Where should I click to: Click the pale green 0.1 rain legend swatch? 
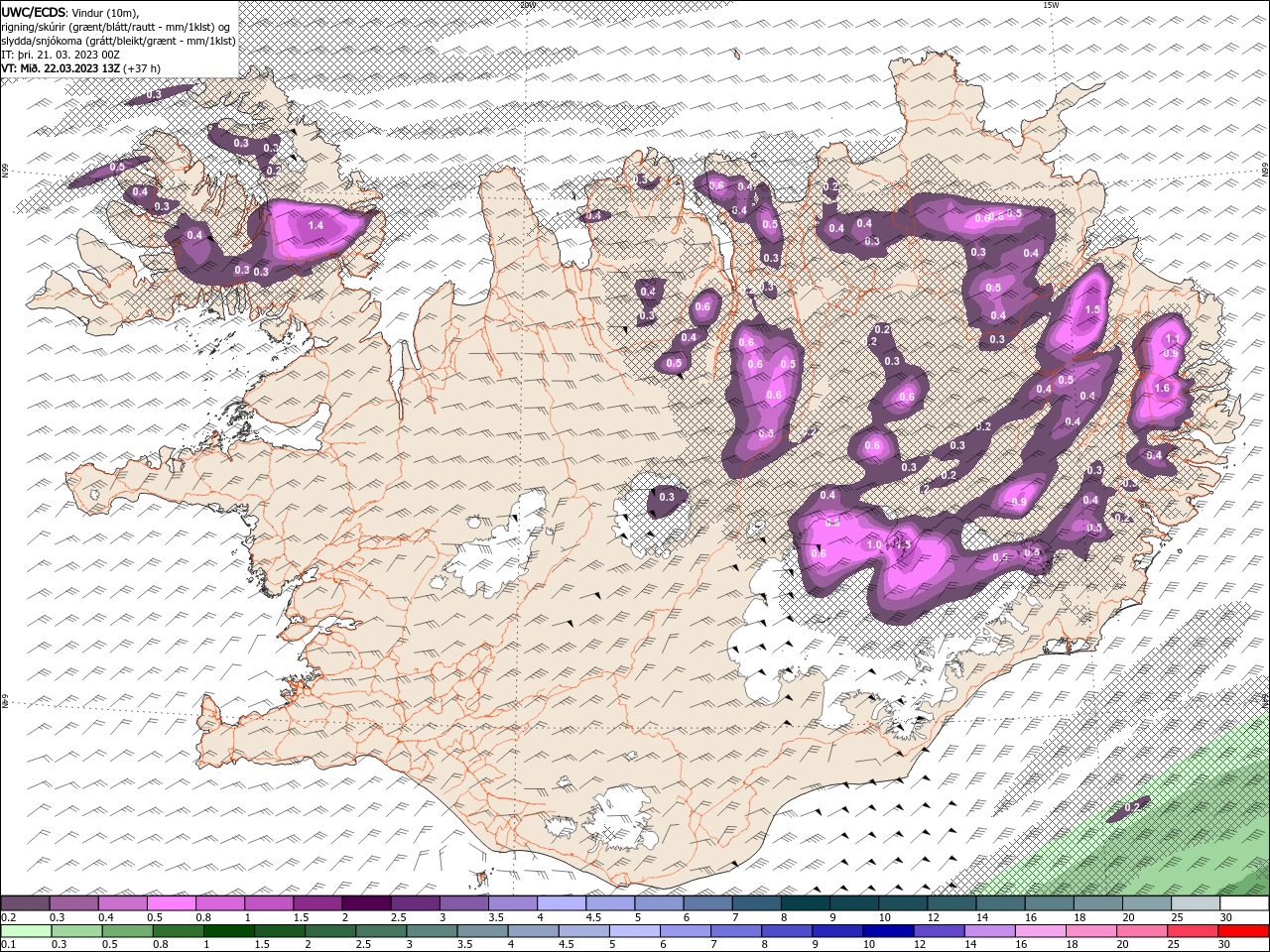tap(26, 931)
